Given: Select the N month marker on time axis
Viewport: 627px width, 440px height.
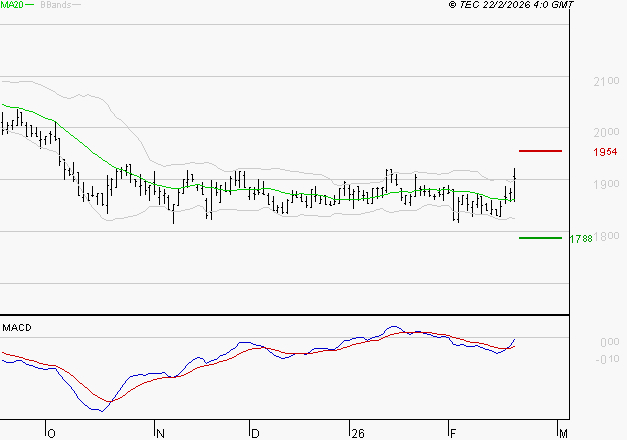Looking at the screenshot, I should (x=159, y=433).
